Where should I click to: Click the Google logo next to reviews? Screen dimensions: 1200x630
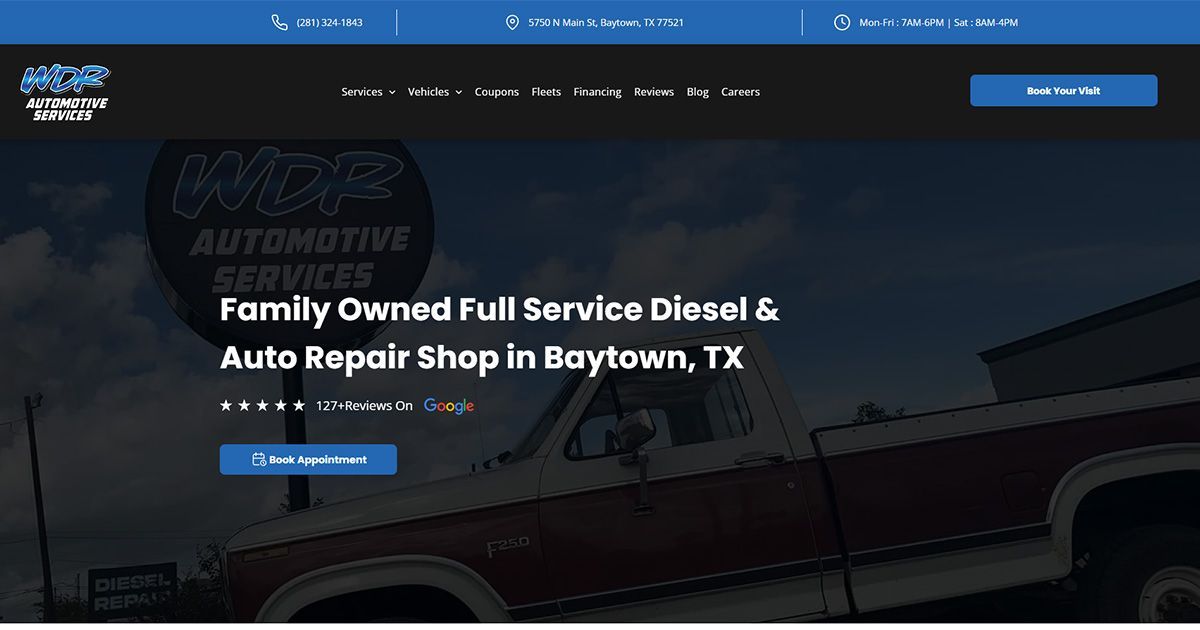click(448, 406)
